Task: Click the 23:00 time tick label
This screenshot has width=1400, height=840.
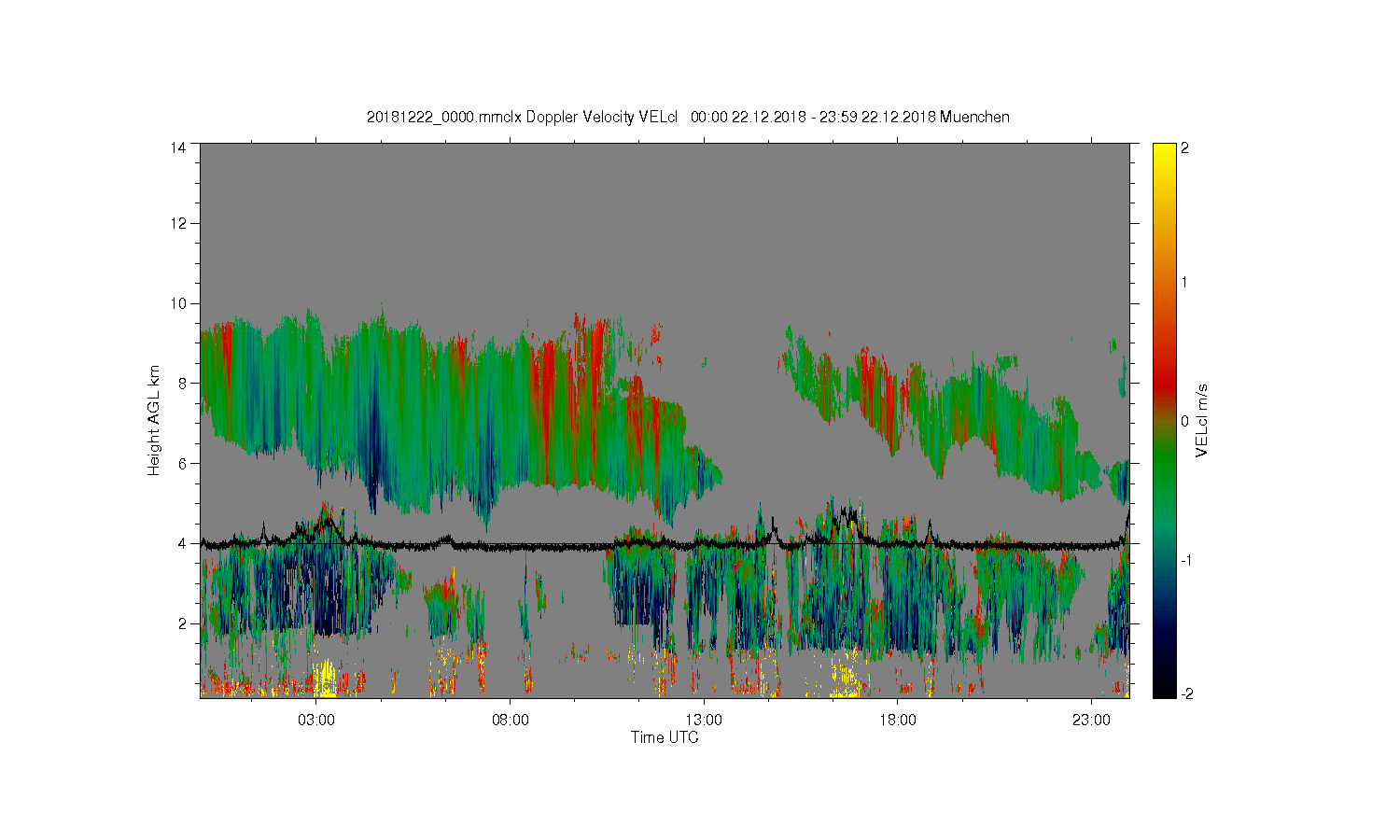Action: [1091, 721]
